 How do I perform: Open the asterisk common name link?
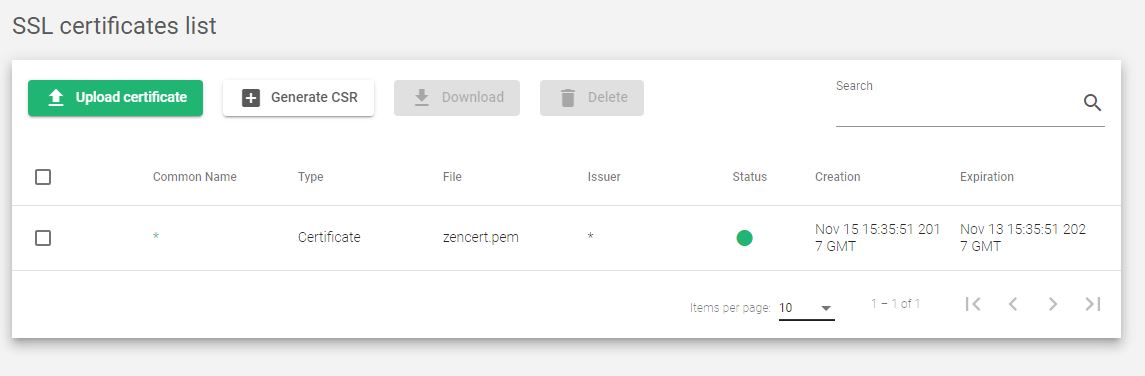point(156,237)
